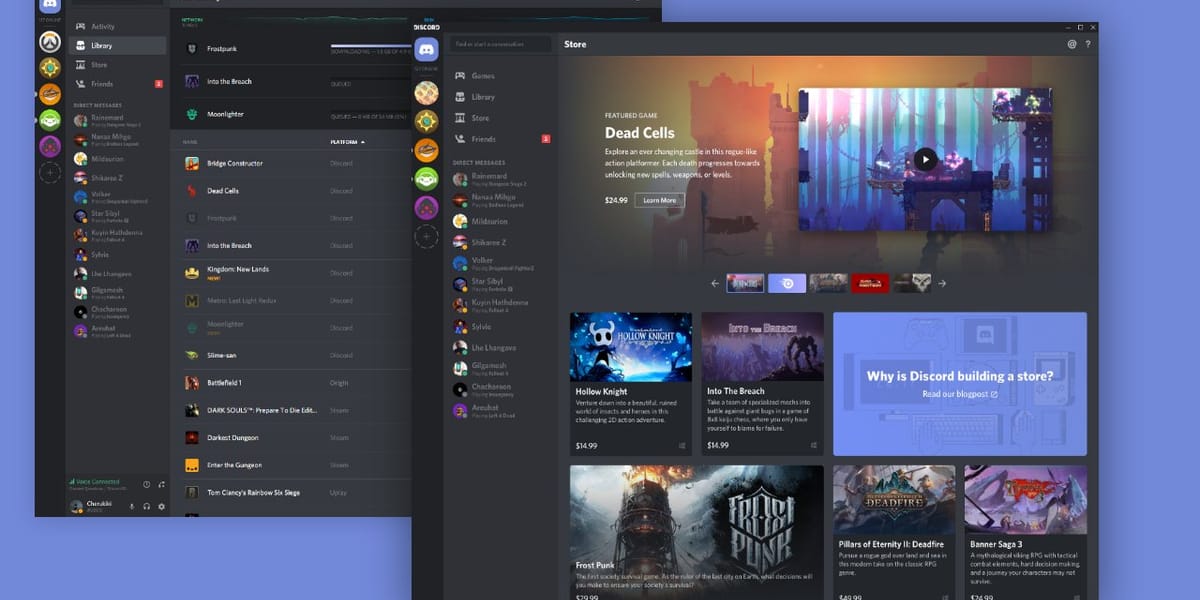
Task: Sort library by Platform column arrow
Action: pos(362,142)
